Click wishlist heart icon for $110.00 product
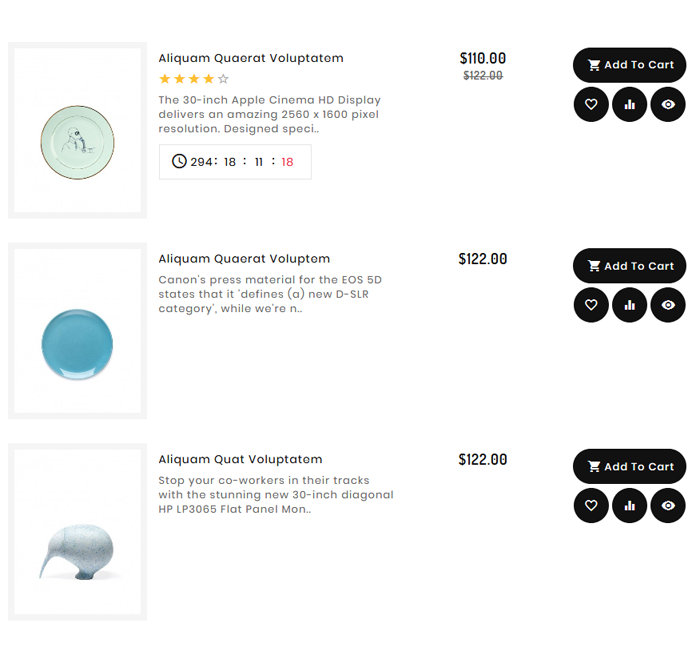Image resolution: width=700 pixels, height=664 pixels. point(591,104)
